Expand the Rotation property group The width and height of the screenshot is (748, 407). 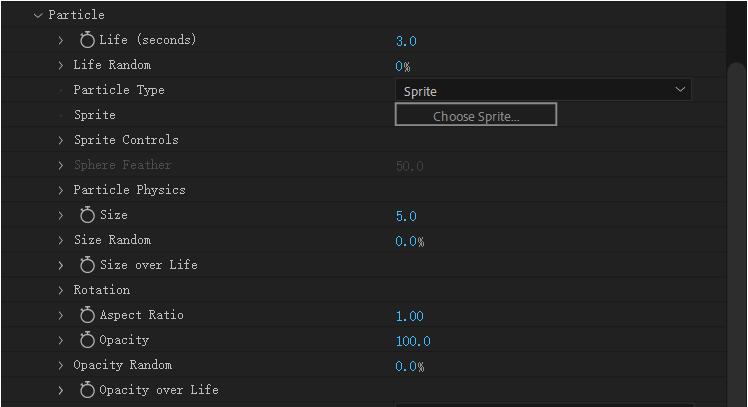pos(61,290)
